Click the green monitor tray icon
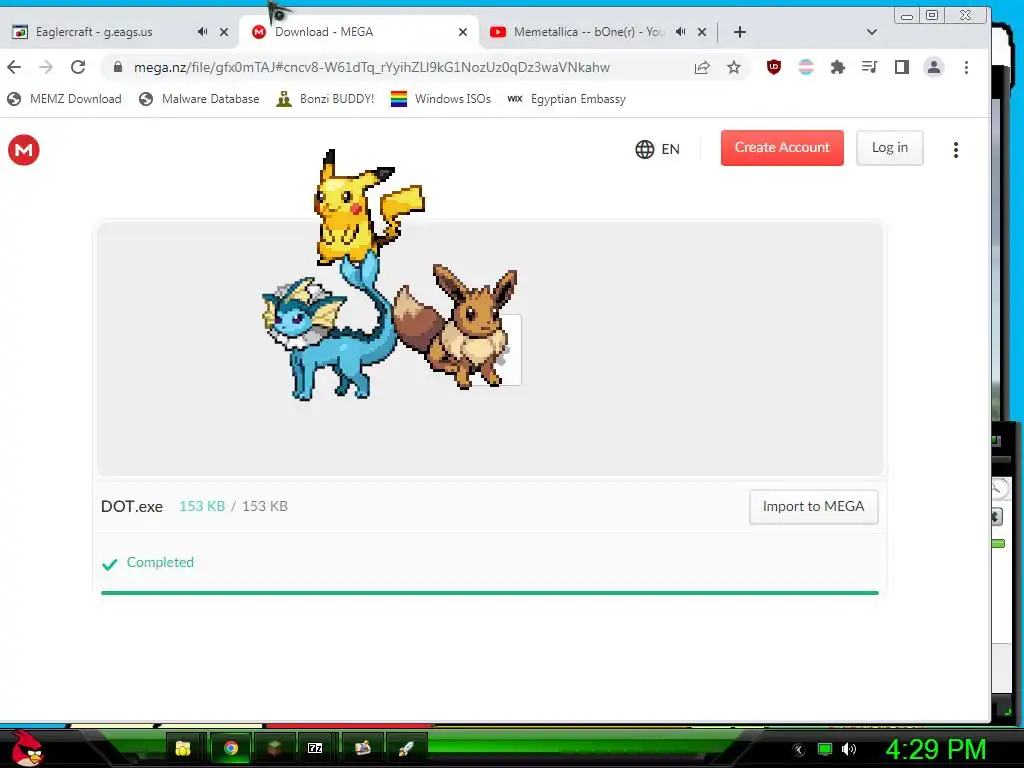Screen dimensions: 1024x768 pos(825,749)
